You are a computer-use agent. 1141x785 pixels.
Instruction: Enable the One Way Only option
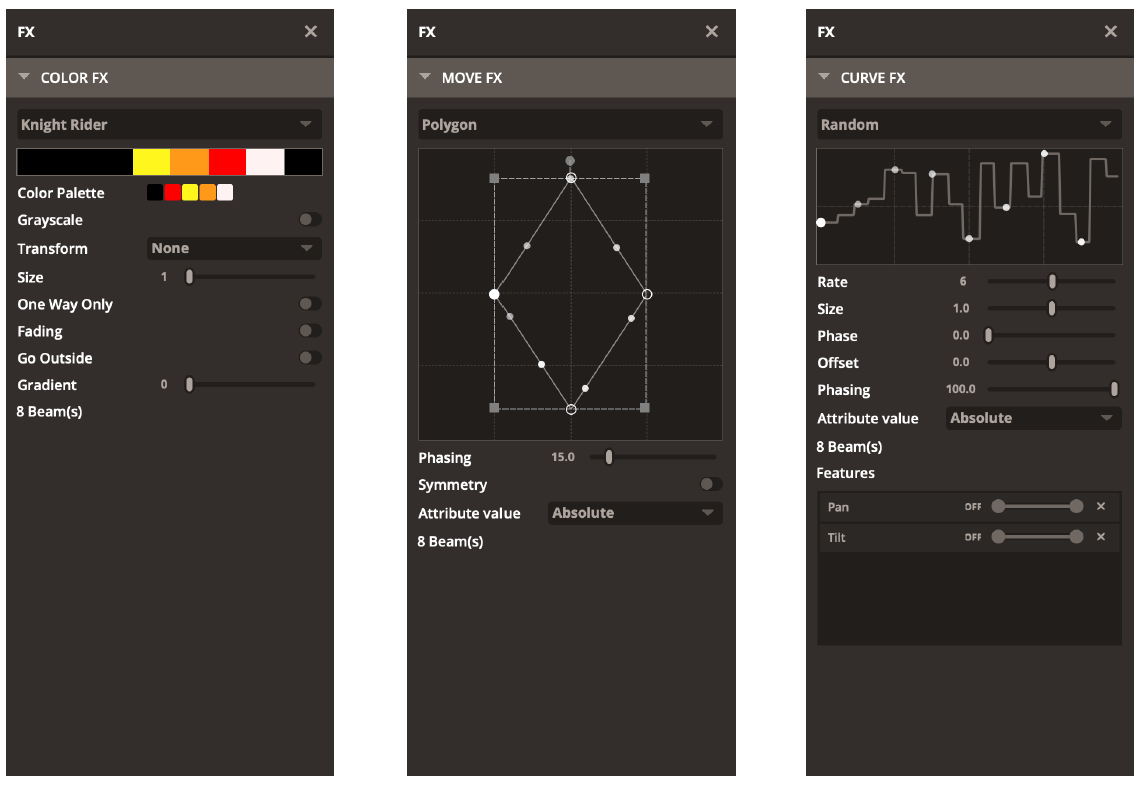click(310, 304)
